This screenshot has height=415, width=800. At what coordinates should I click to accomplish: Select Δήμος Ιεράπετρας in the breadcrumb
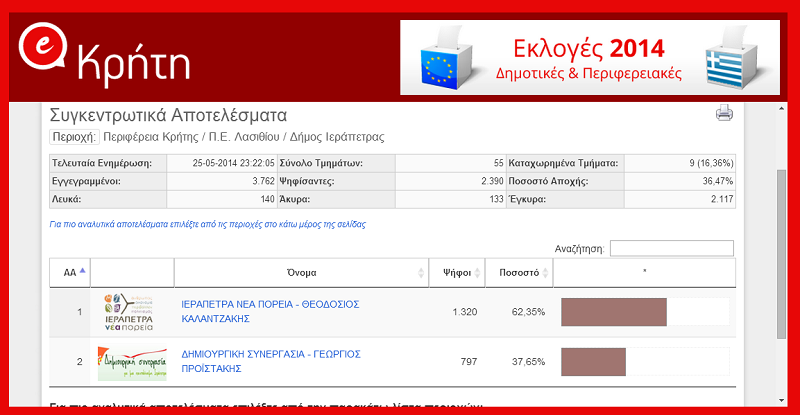click(x=337, y=137)
